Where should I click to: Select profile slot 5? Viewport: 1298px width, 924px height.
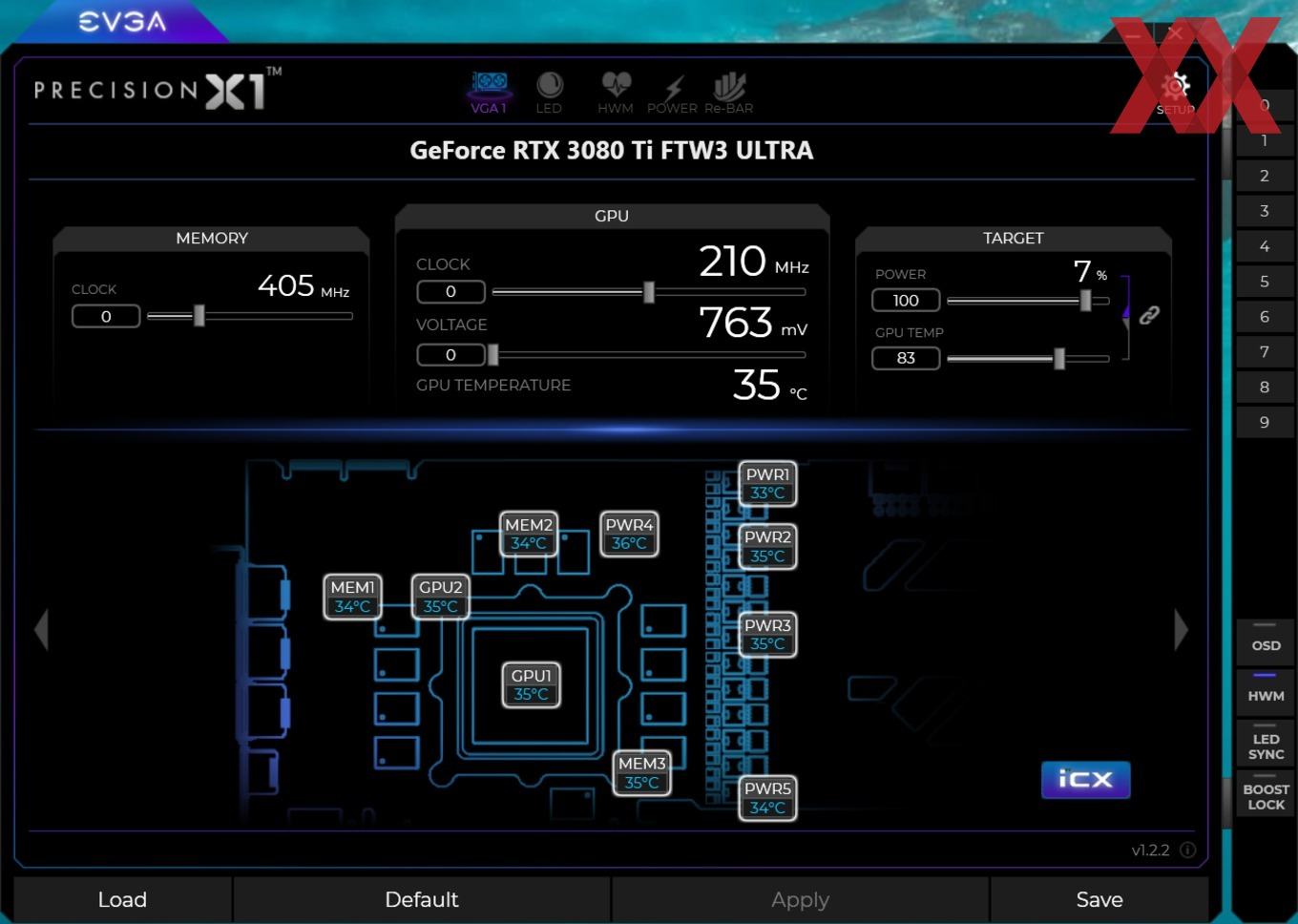[1265, 282]
